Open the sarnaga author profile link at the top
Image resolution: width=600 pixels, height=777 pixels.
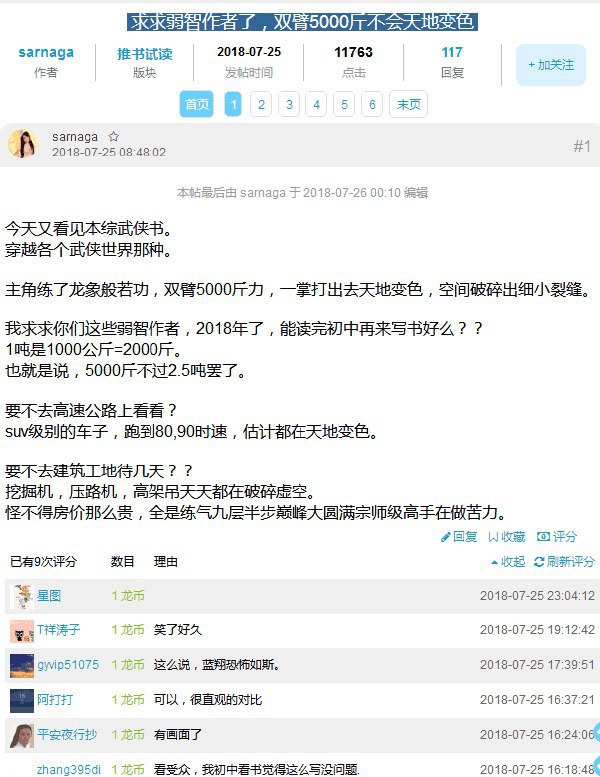[x=46, y=53]
